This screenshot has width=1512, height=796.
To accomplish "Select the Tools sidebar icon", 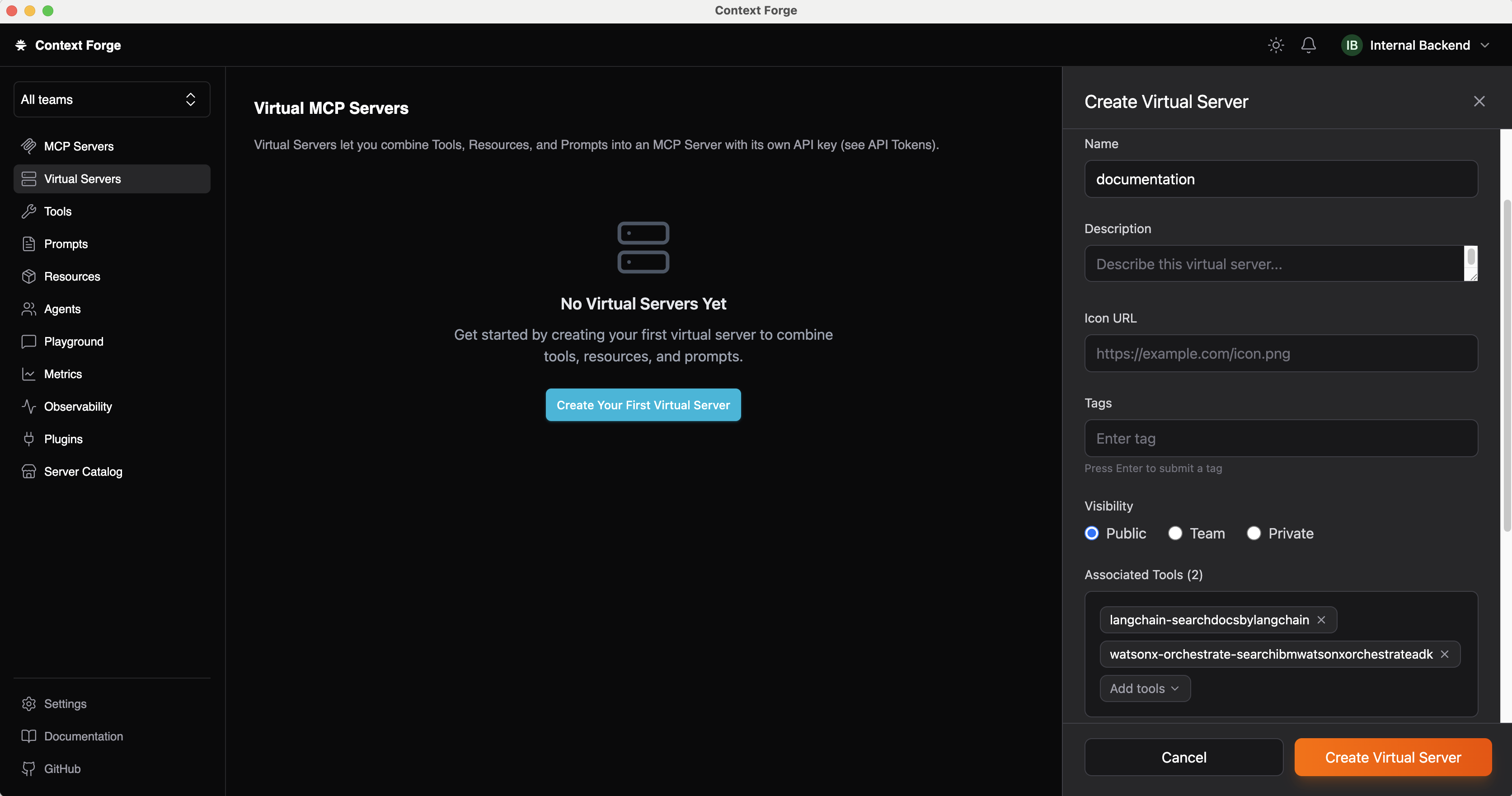I will pyautogui.click(x=57, y=211).
